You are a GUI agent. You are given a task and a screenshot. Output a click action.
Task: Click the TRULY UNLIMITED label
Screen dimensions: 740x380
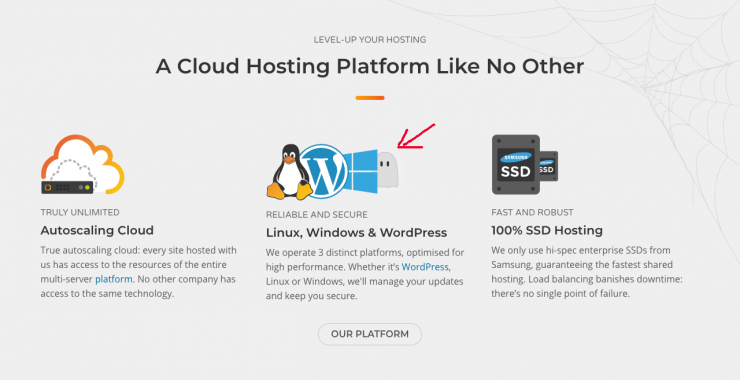click(80, 212)
